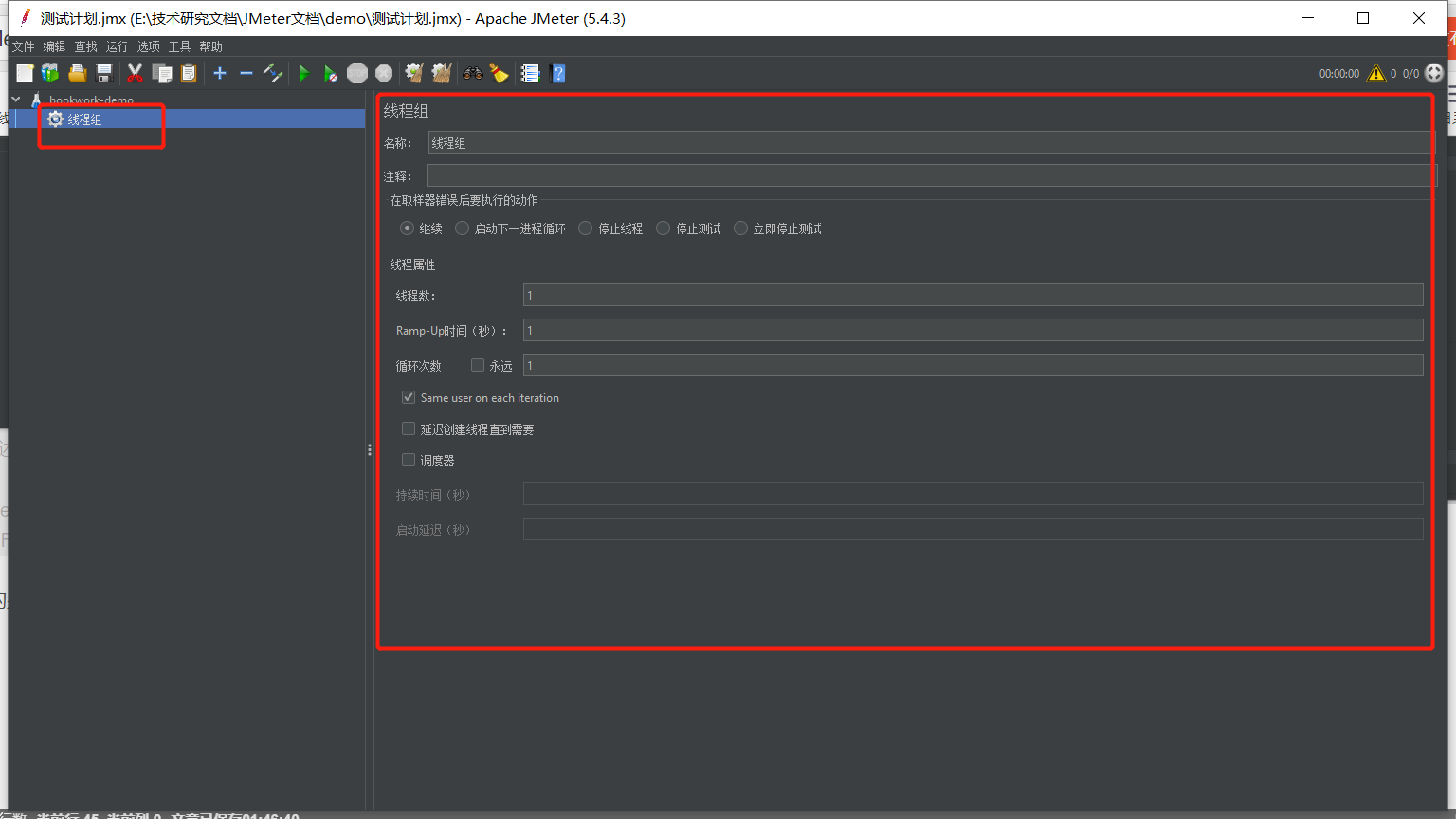1456x819 pixels.
Task: Clear current results with gear-broom icon
Action: point(414,73)
